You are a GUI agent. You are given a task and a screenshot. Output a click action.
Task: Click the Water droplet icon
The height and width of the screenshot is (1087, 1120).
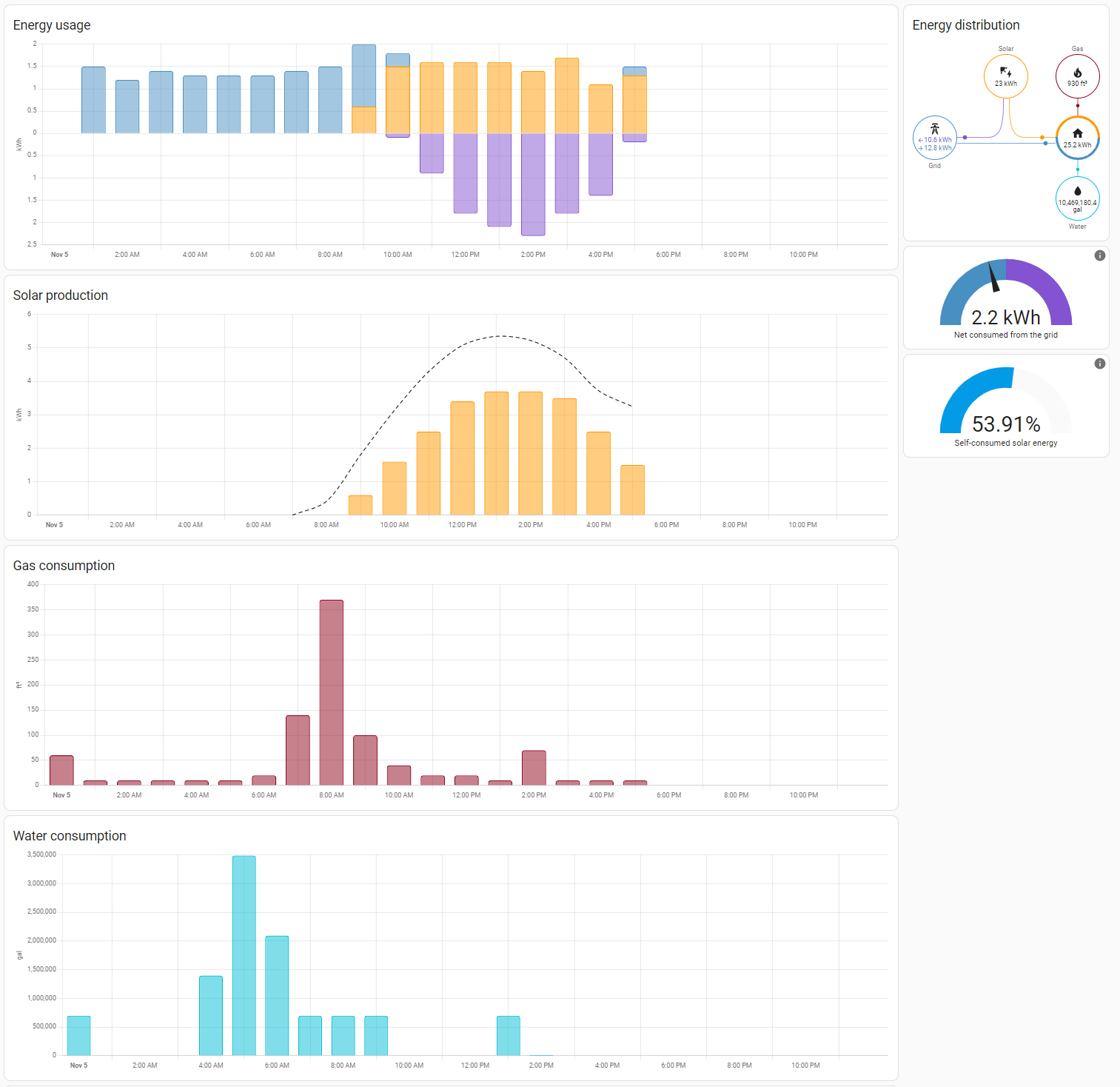click(x=1077, y=191)
